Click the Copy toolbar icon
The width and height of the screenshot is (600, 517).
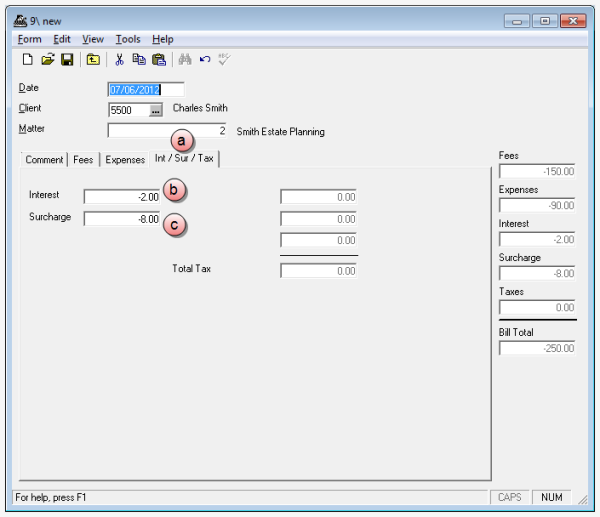click(139, 60)
